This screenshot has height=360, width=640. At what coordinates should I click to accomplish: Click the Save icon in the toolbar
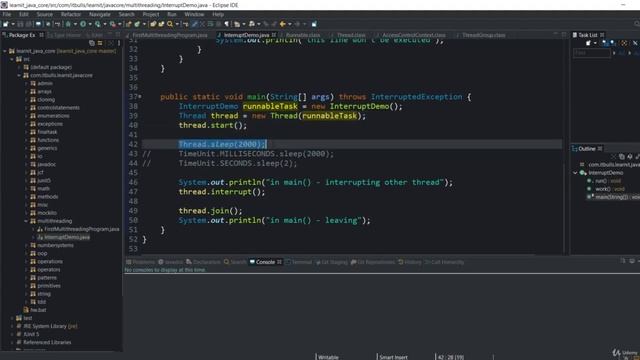pos(20,24)
